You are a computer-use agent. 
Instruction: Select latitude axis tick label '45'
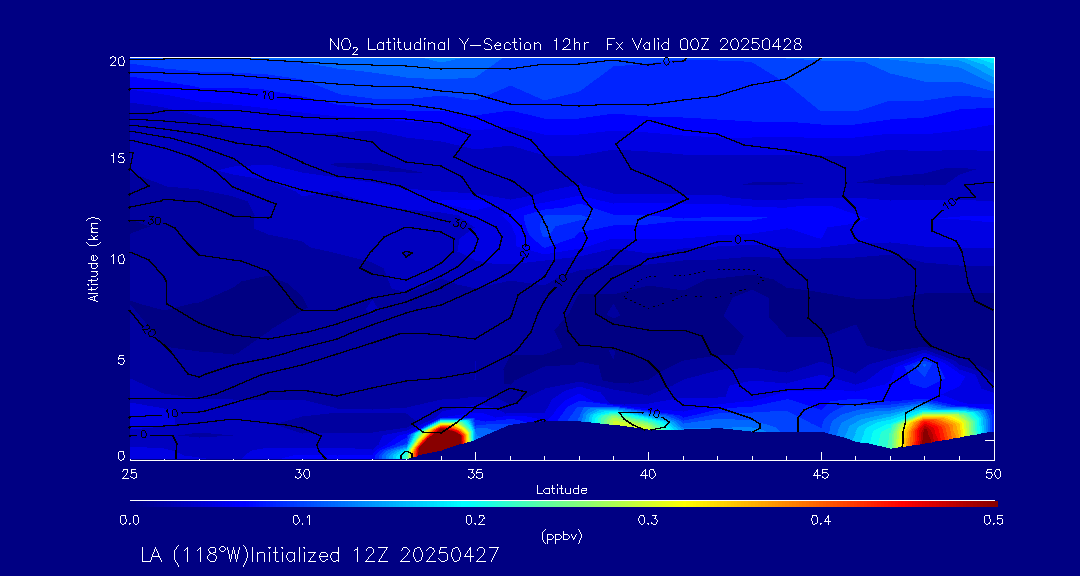tap(821, 474)
